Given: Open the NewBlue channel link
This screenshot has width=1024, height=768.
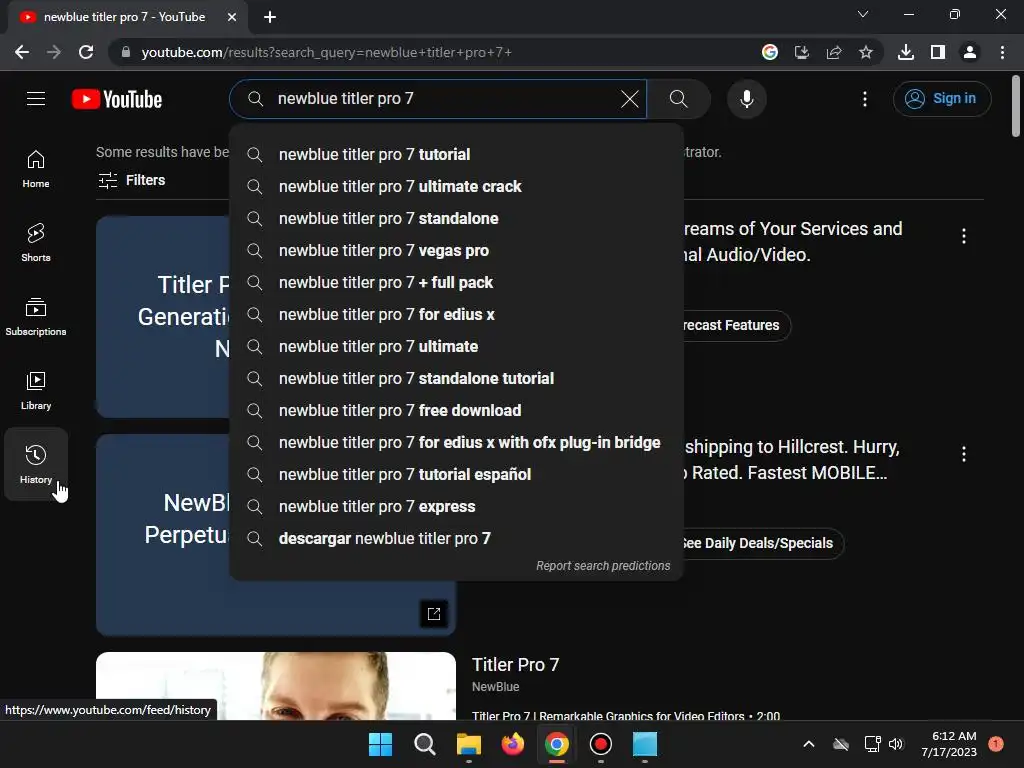Looking at the screenshot, I should pyautogui.click(x=496, y=687).
